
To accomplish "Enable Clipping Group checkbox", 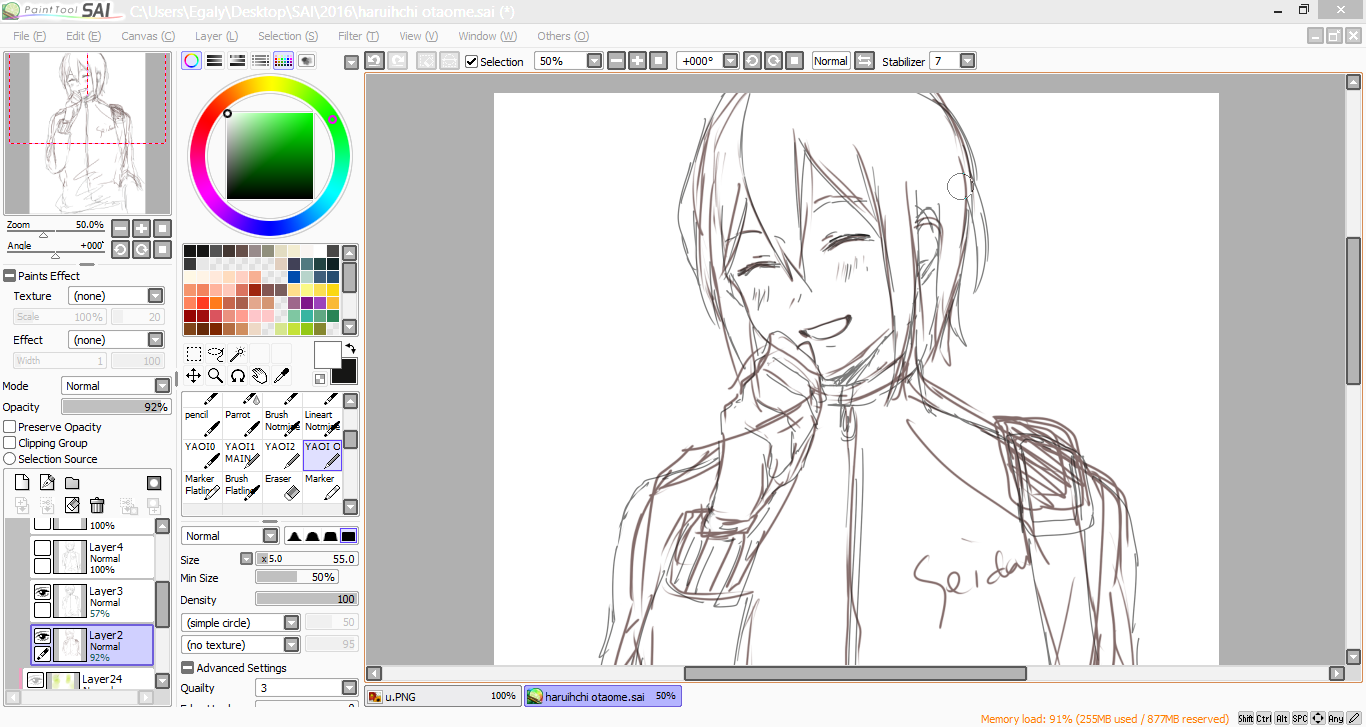I will click(10, 443).
